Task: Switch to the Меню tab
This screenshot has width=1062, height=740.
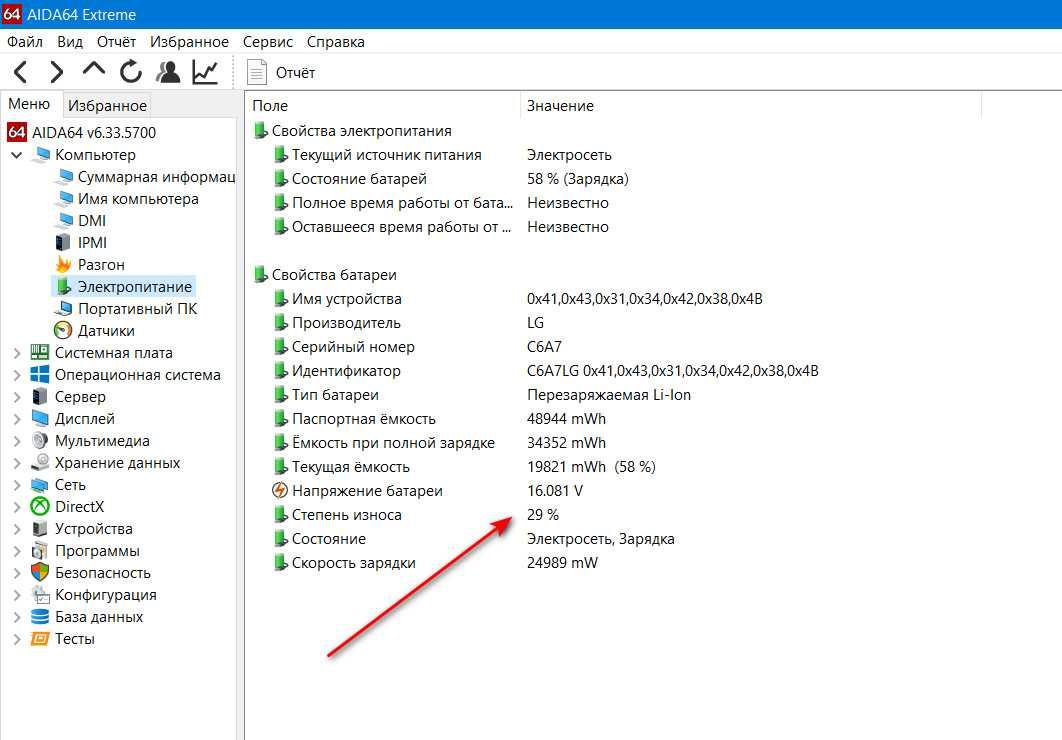Action: point(29,104)
